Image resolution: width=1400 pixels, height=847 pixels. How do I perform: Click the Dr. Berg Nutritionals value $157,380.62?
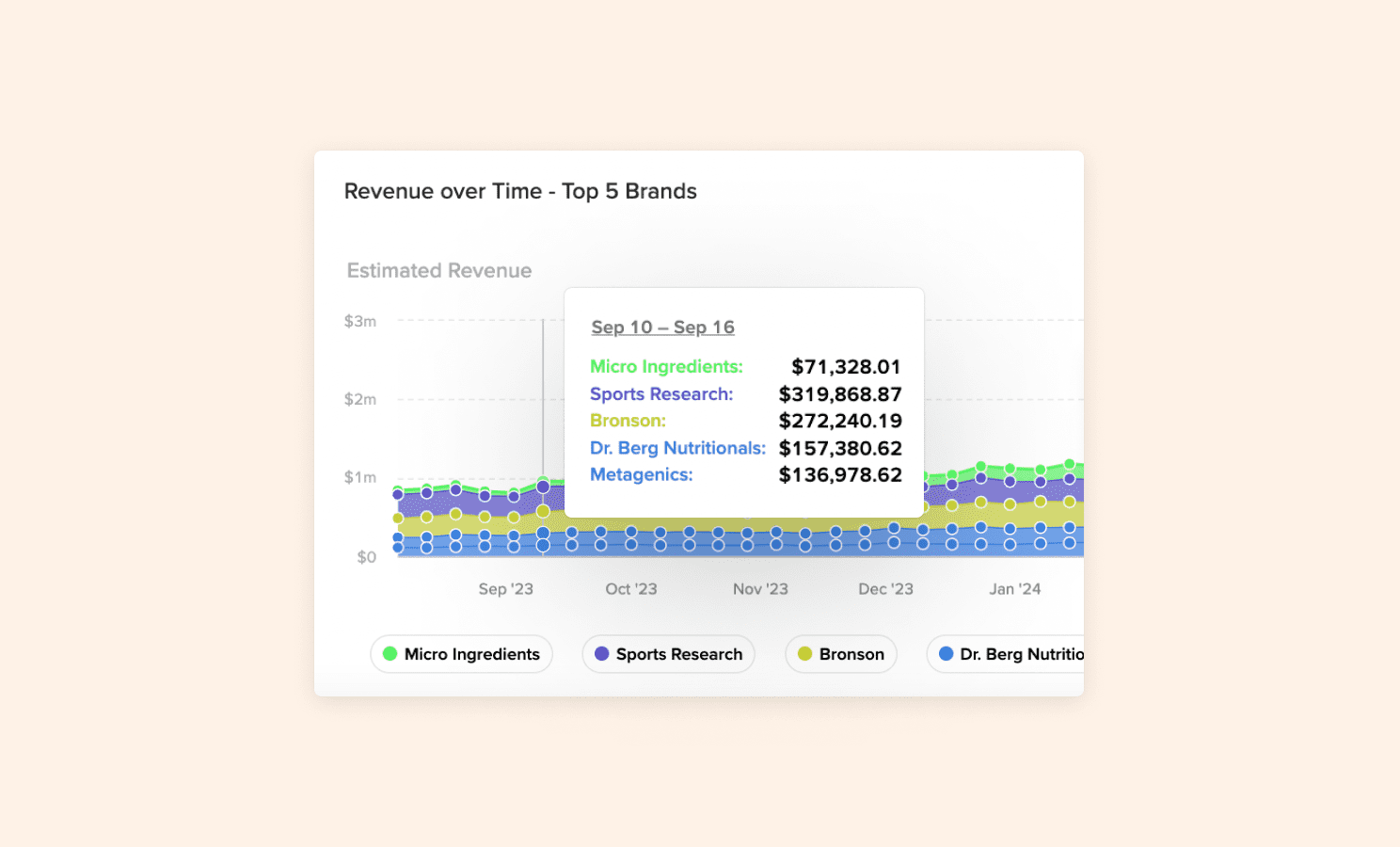[840, 448]
